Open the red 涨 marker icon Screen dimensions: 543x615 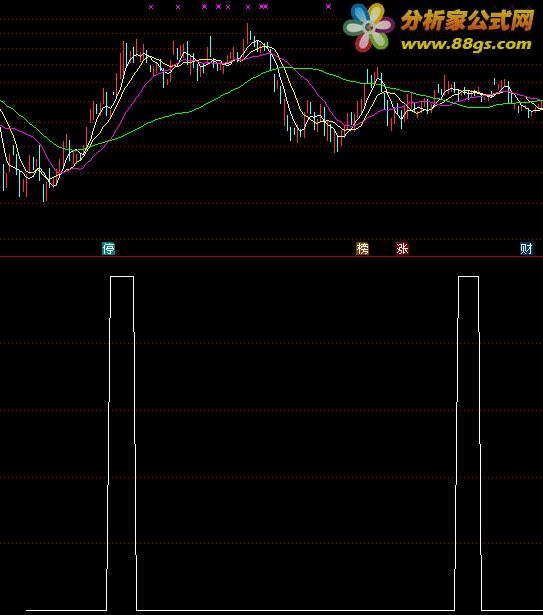403,249
